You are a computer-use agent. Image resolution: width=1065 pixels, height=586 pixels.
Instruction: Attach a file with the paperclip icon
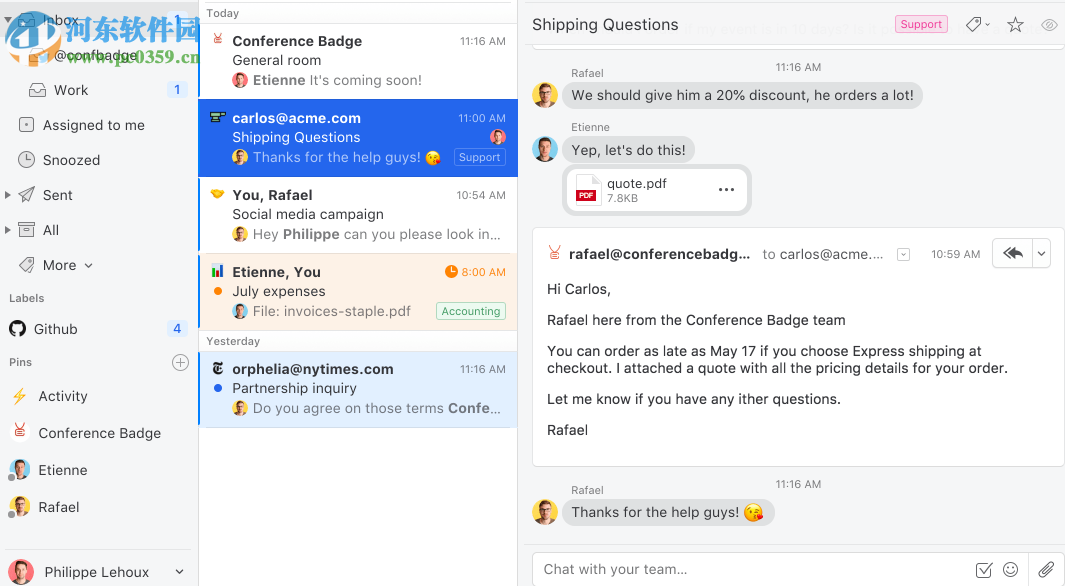tap(1046, 569)
